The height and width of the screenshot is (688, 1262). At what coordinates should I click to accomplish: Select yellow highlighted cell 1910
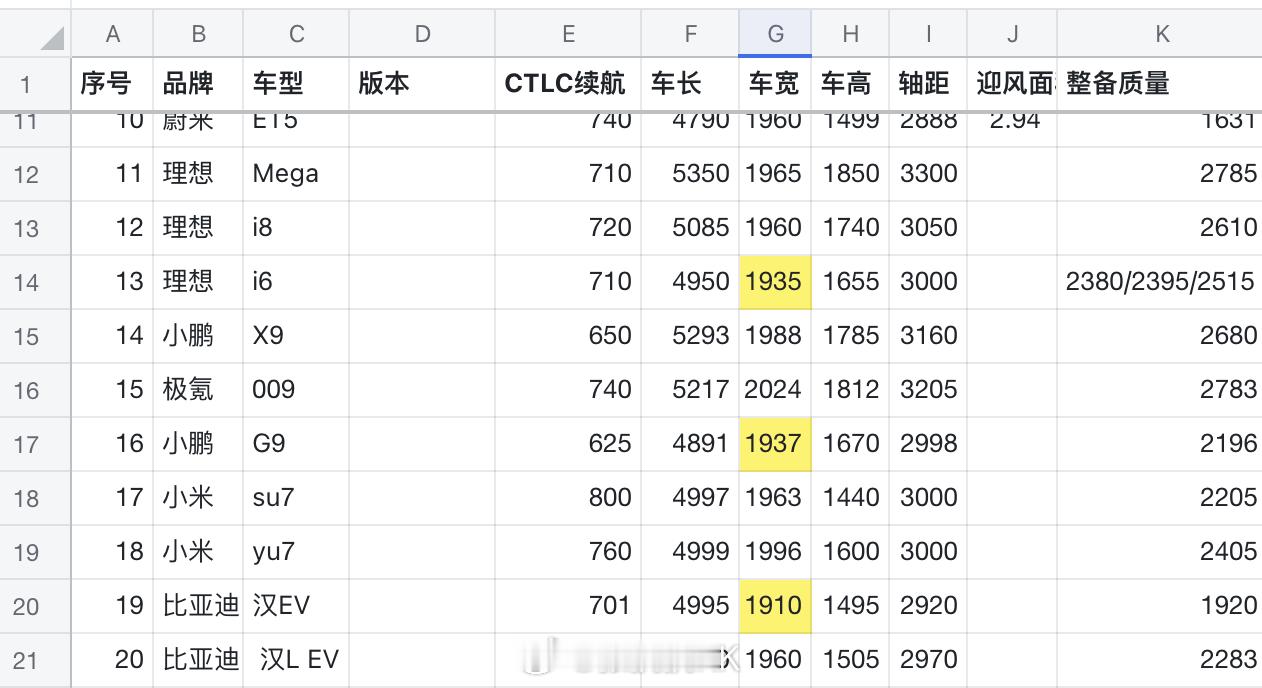pos(775,606)
